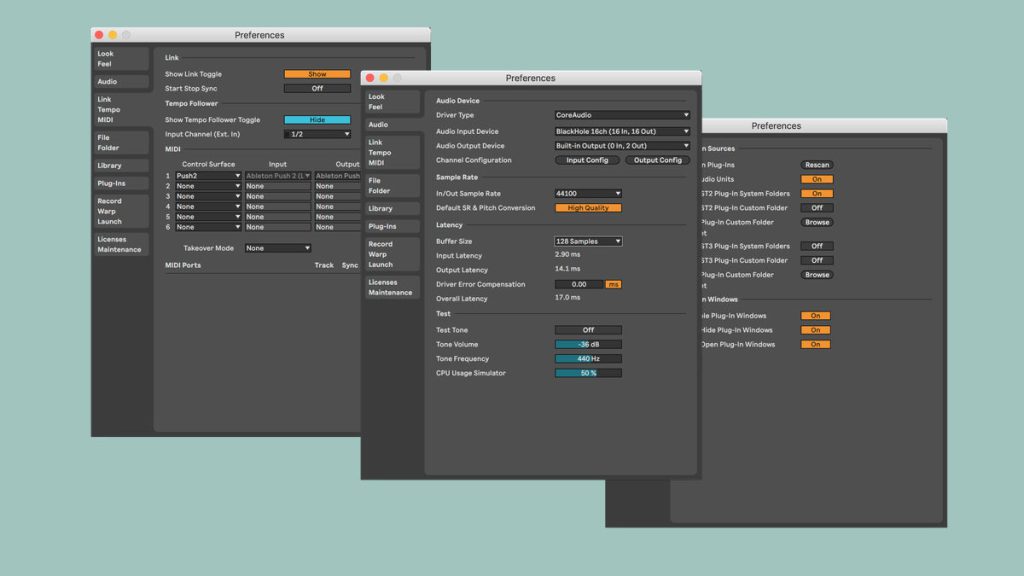The height and width of the screenshot is (576, 1024).
Task: Enable VST3 Plug-In System Folders
Action: [815, 246]
